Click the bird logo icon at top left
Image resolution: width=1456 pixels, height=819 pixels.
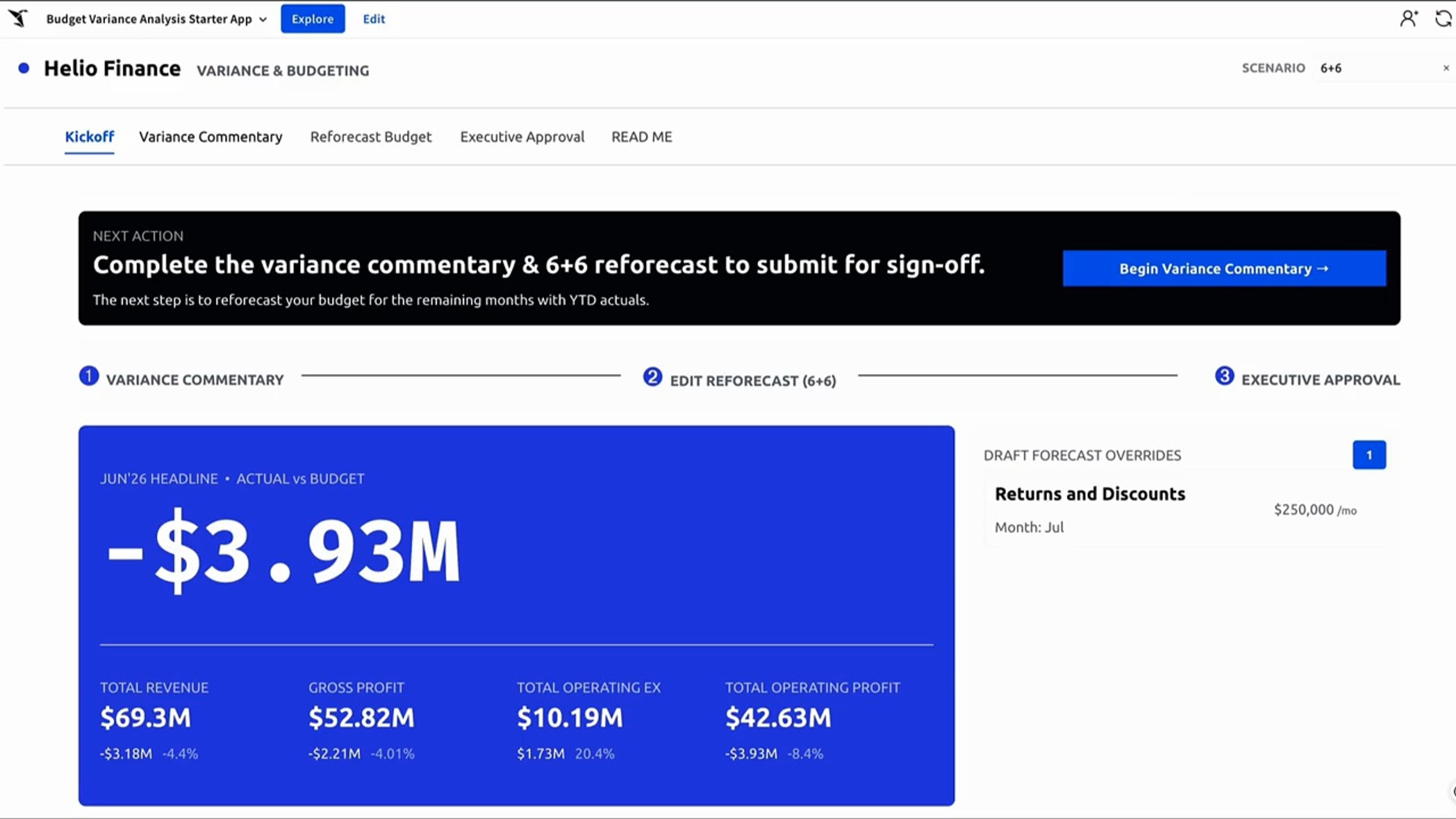click(18, 18)
